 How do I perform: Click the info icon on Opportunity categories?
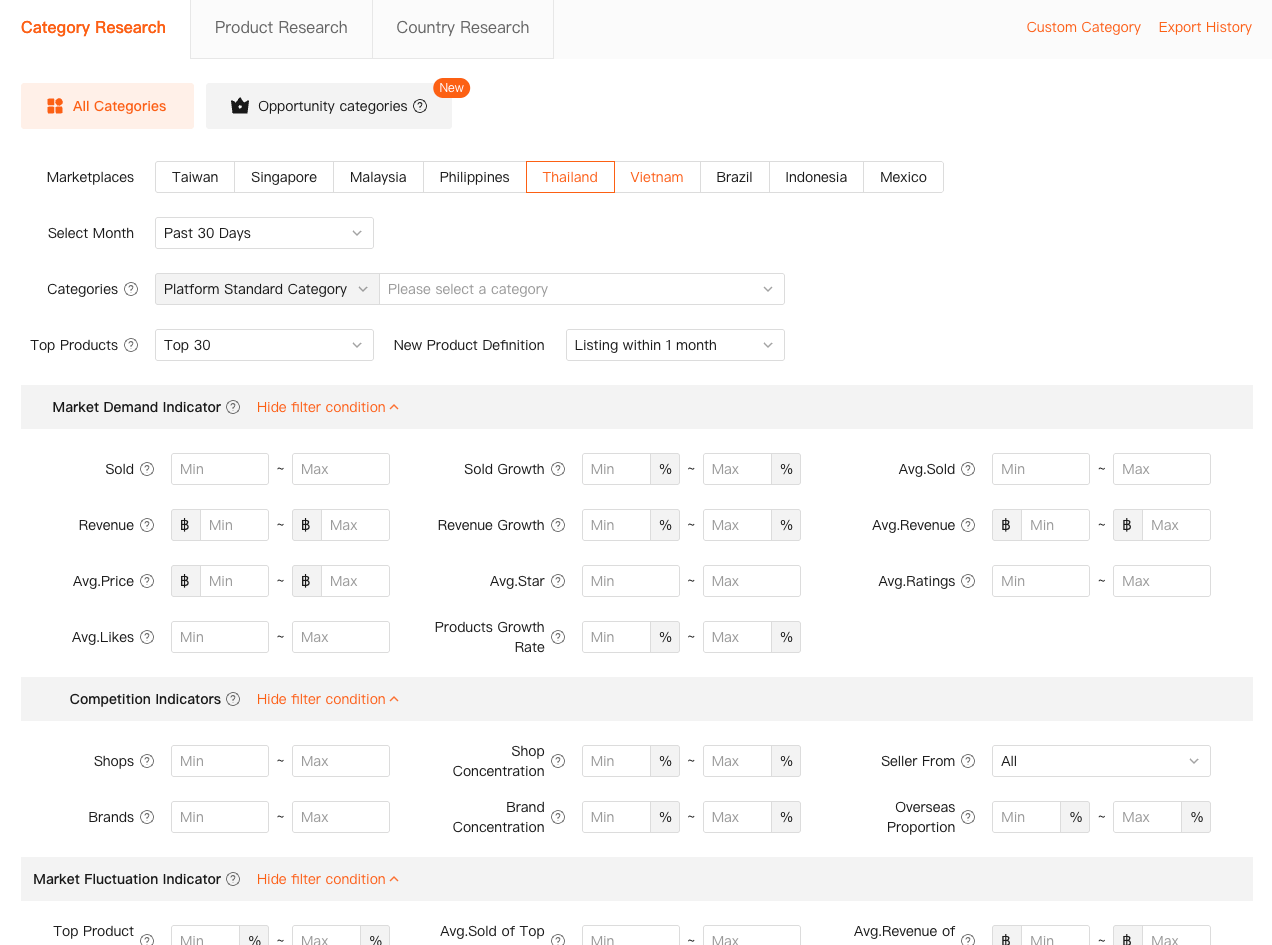pyautogui.click(x=420, y=106)
